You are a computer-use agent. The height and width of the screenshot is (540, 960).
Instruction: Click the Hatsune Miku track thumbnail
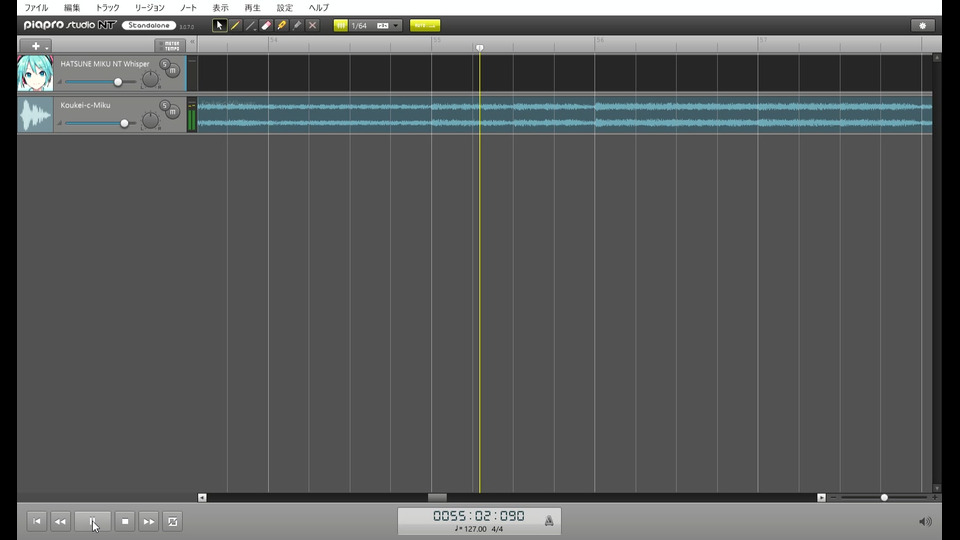pyautogui.click(x=35, y=73)
